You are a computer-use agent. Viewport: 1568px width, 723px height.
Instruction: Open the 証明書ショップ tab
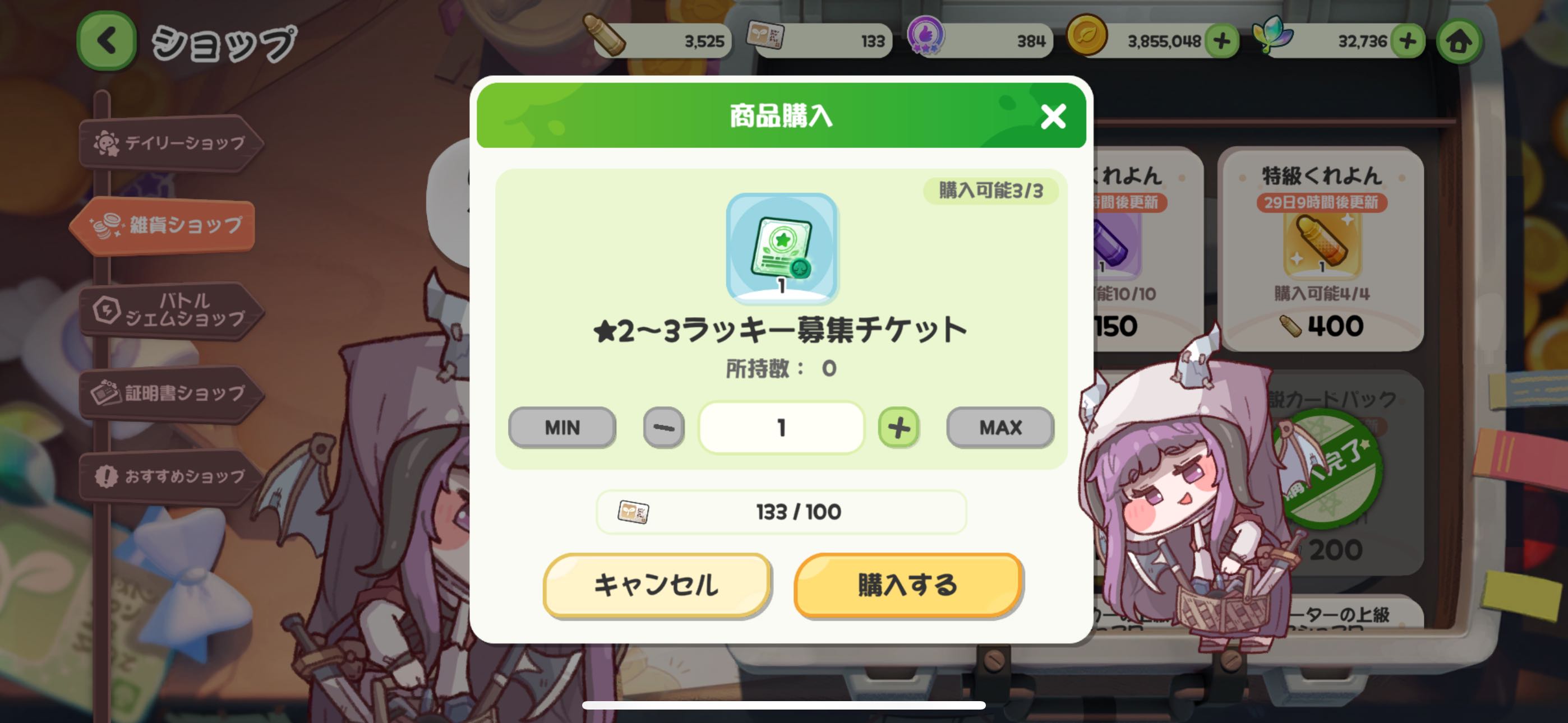[x=170, y=393]
